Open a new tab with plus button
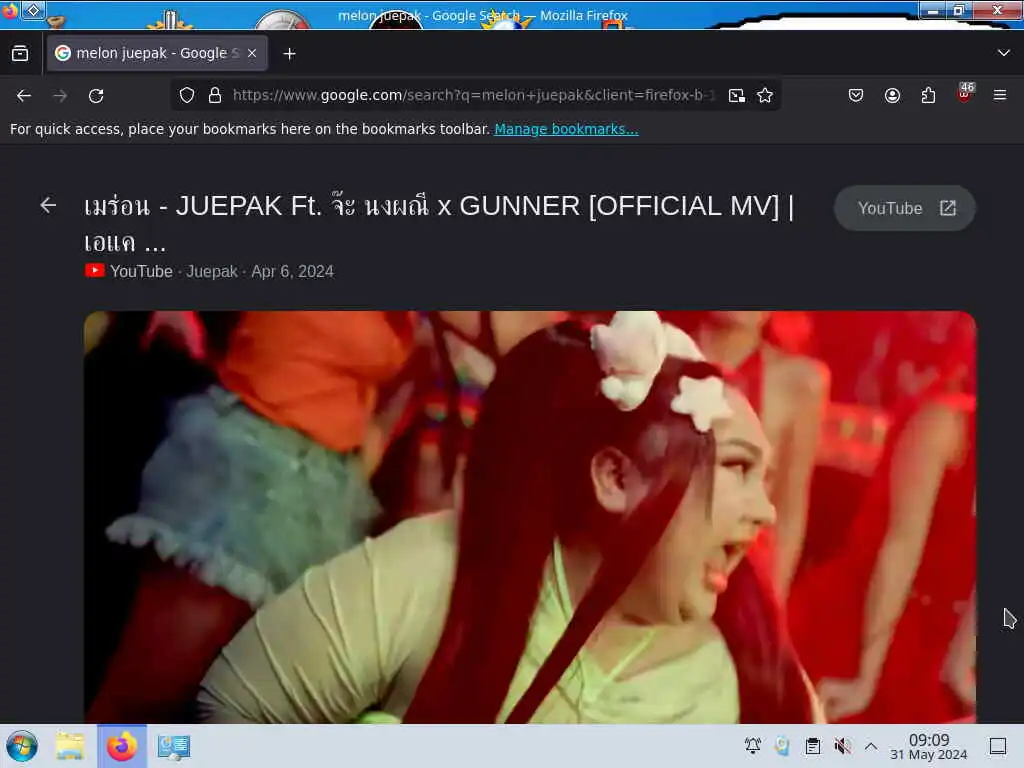Screen dimensions: 1024x768 pos(289,54)
